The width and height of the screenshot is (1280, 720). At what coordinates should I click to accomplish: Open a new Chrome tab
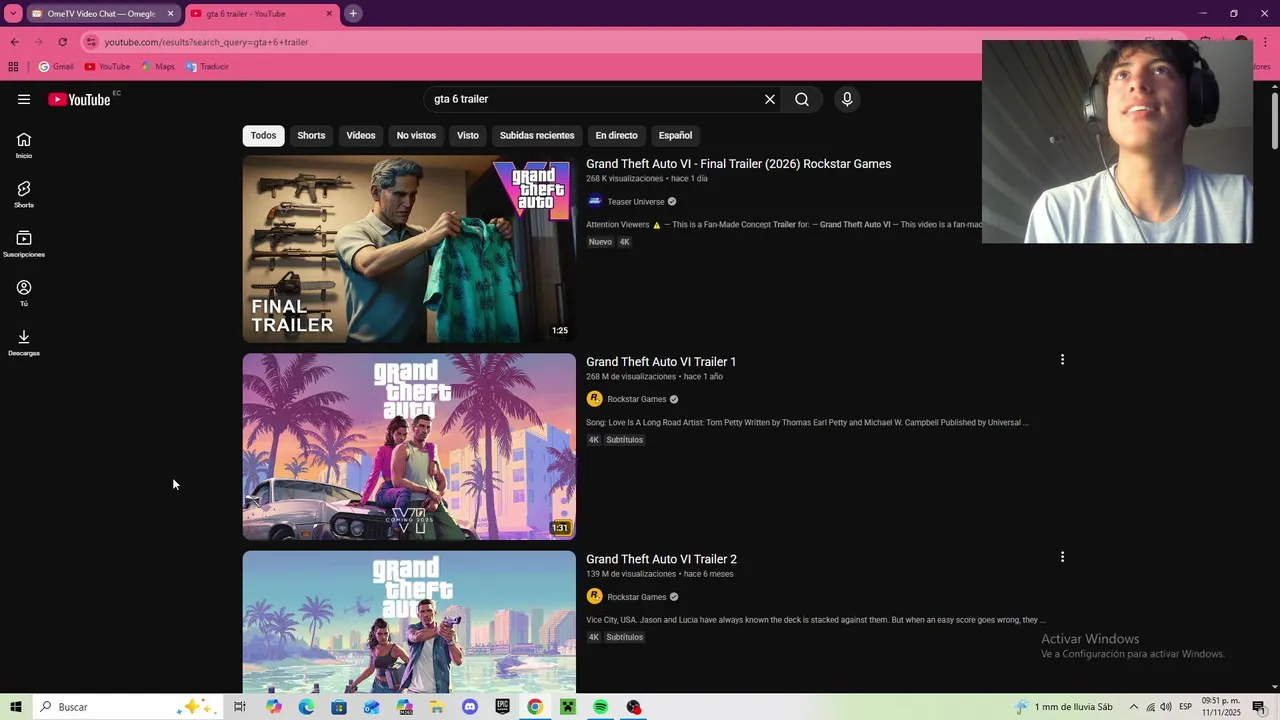click(x=353, y=13)
